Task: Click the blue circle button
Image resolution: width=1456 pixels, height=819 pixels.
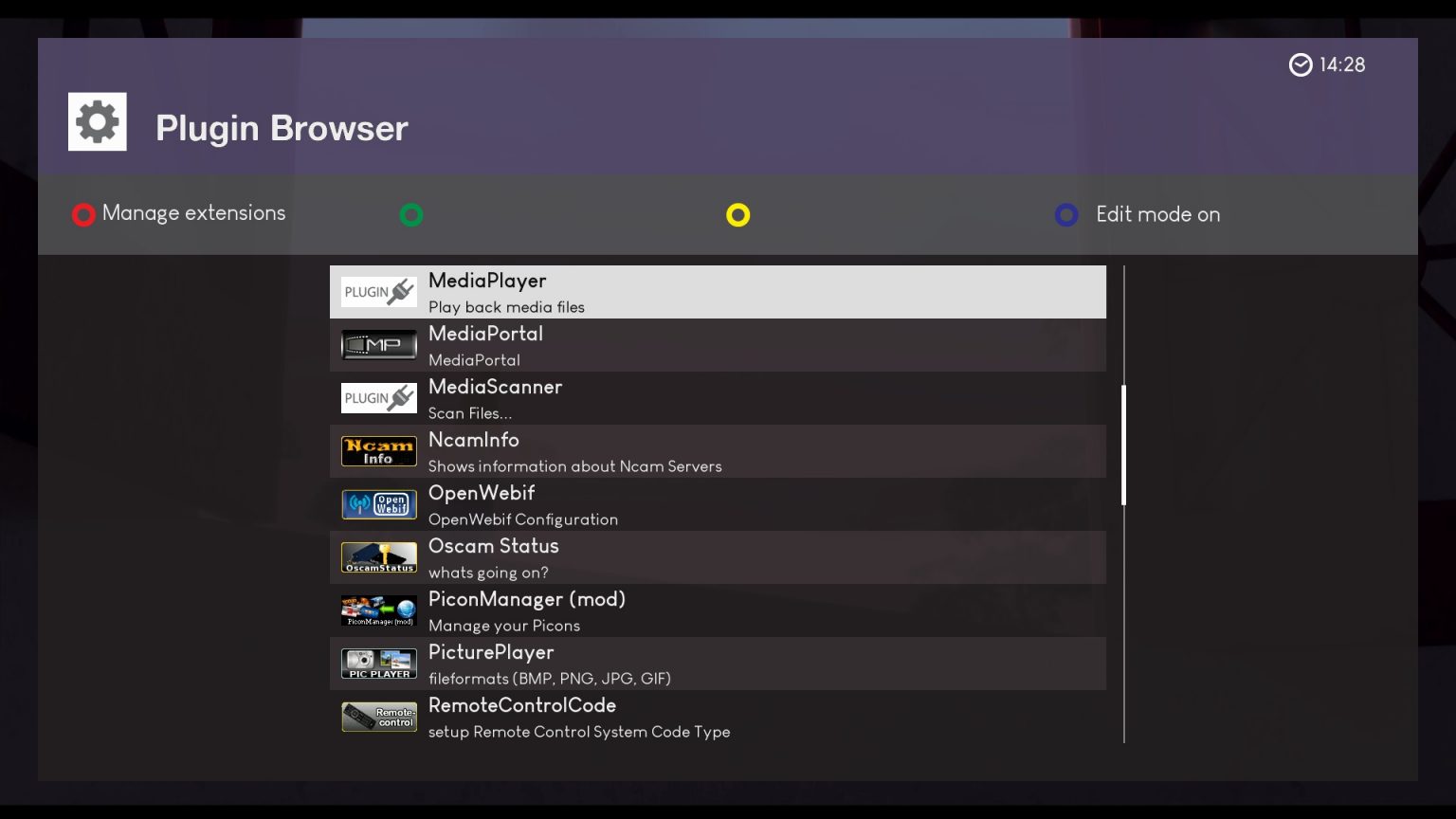Action: click(1066, 215)
